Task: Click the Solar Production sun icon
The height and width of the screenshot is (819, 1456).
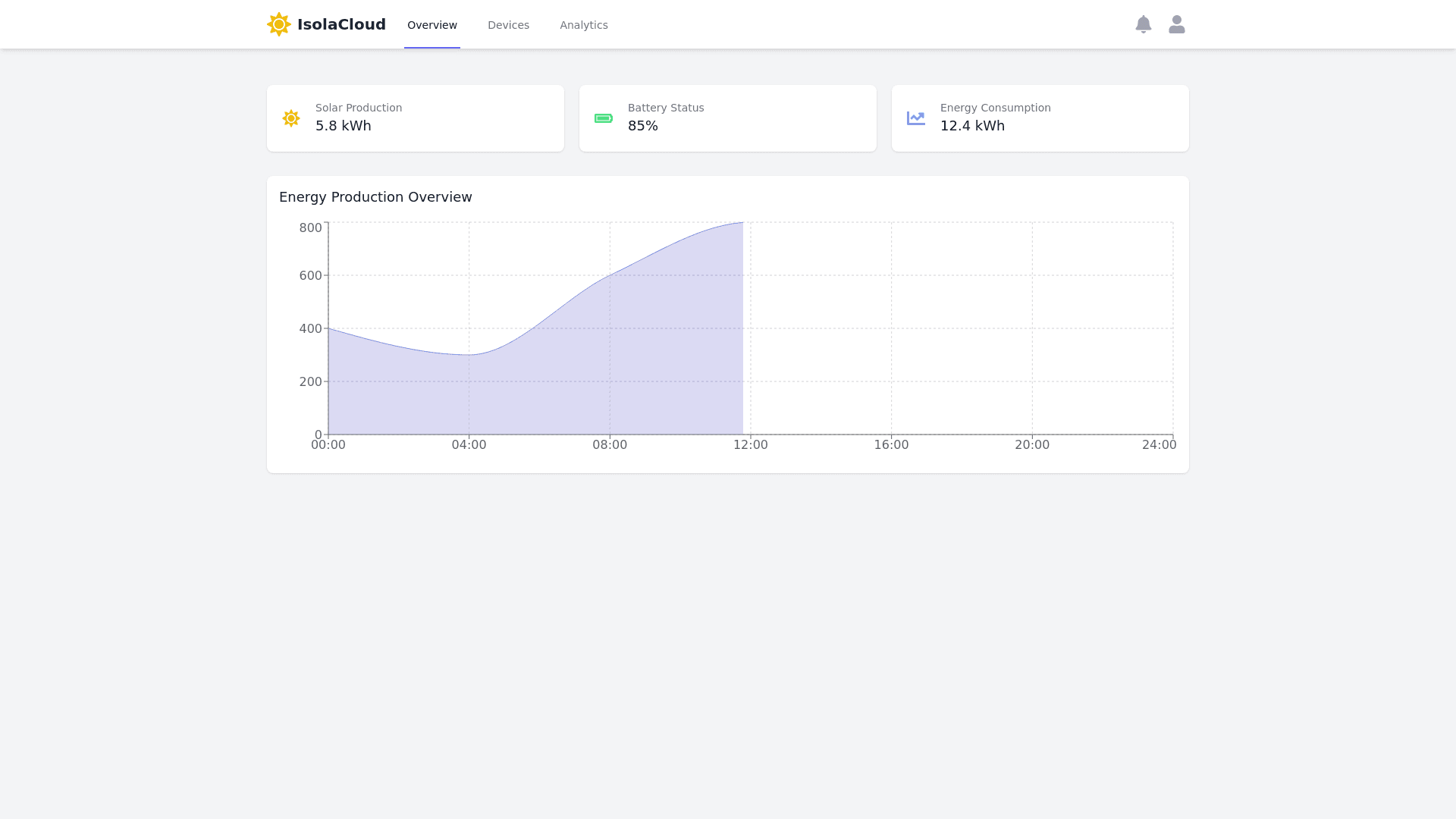Action: (291, 118)
